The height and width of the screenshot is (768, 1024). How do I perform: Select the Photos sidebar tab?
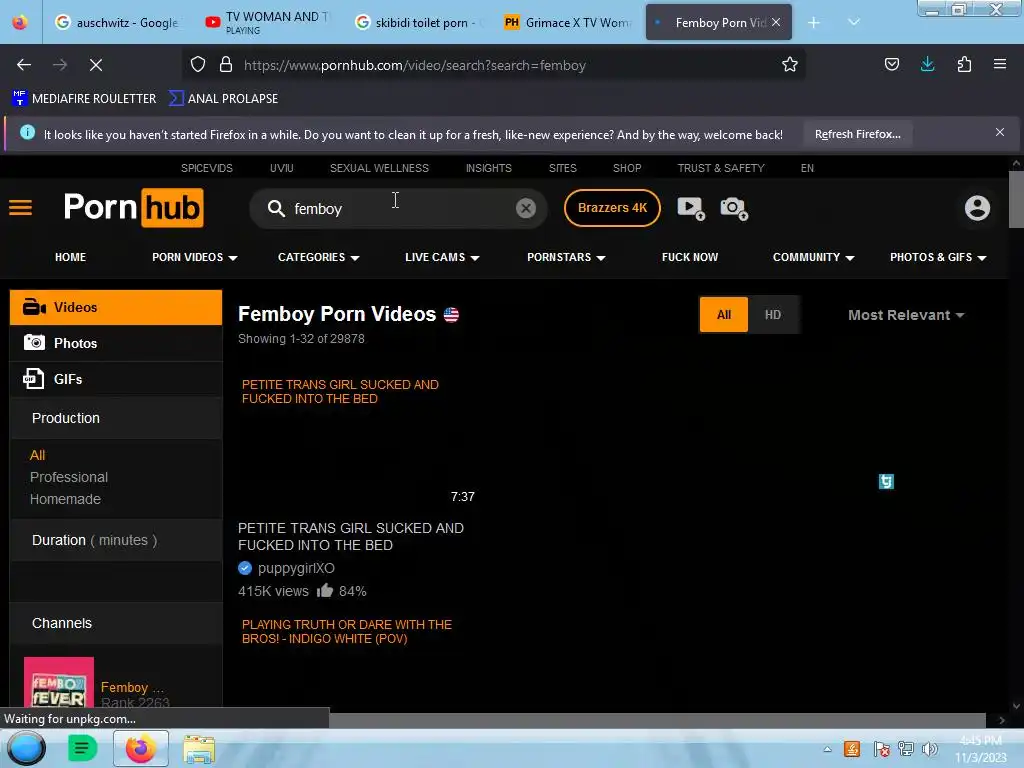(x=116, y=343)
